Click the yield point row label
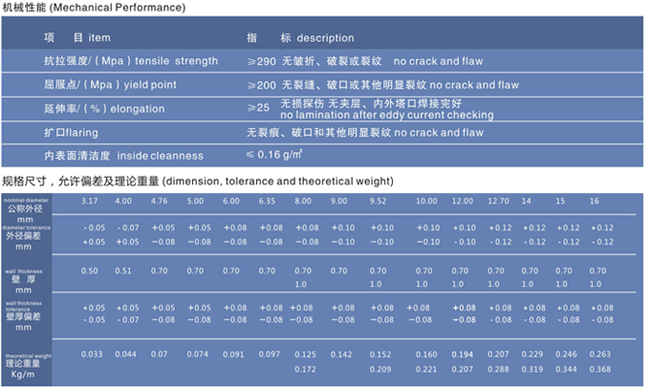Screen dimensions: 650x390 click(x=110, y=85)
